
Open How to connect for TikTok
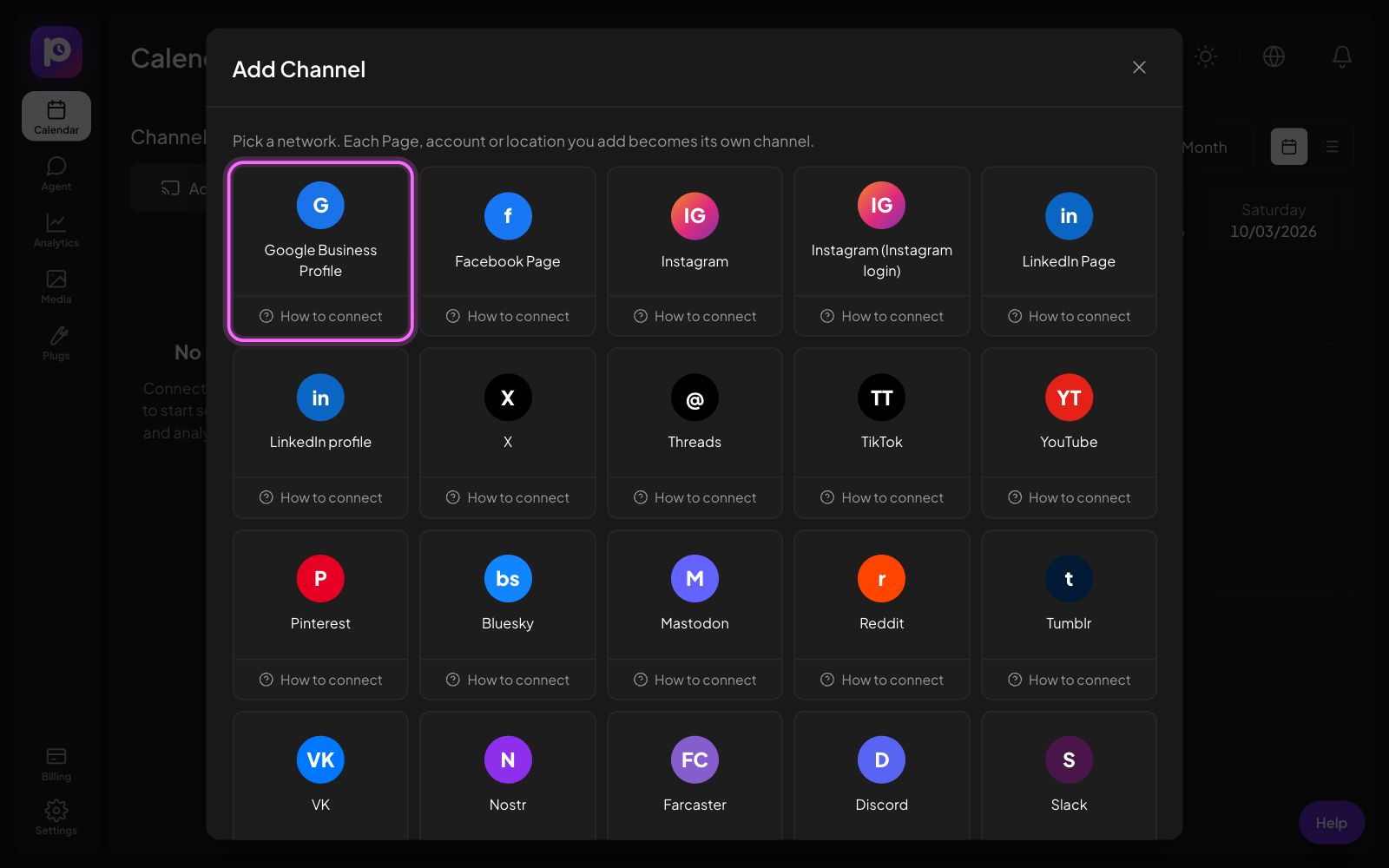[x=881, y=497]
